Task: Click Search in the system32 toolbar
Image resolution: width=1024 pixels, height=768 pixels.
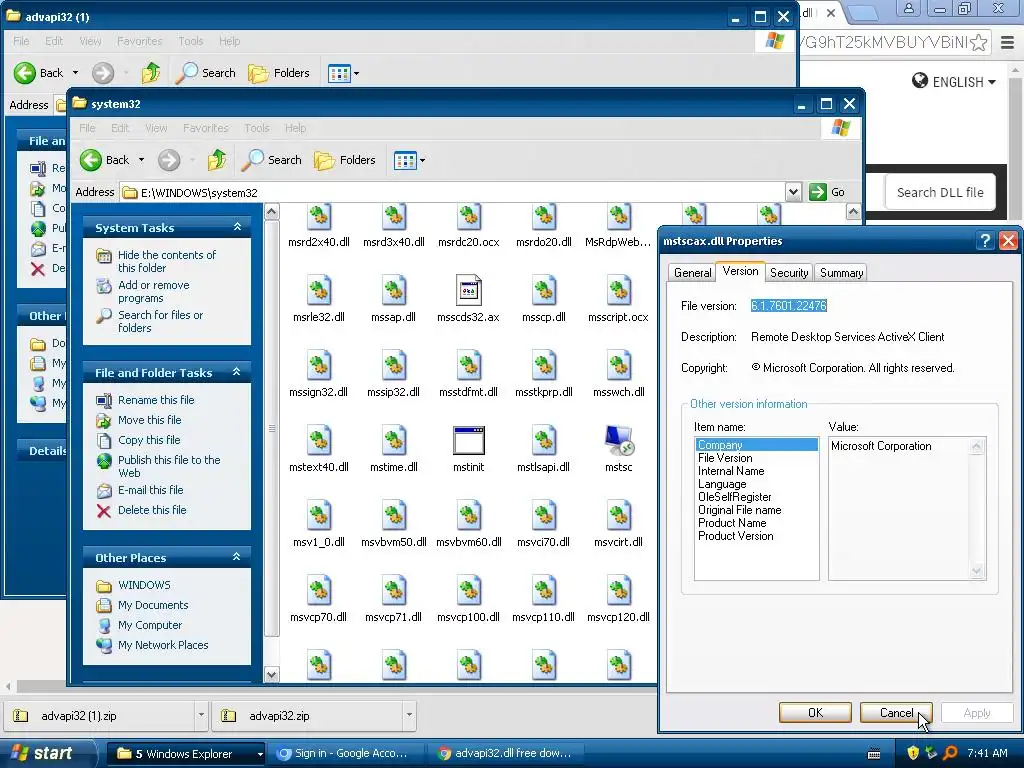Action: [x=272, y=160]
